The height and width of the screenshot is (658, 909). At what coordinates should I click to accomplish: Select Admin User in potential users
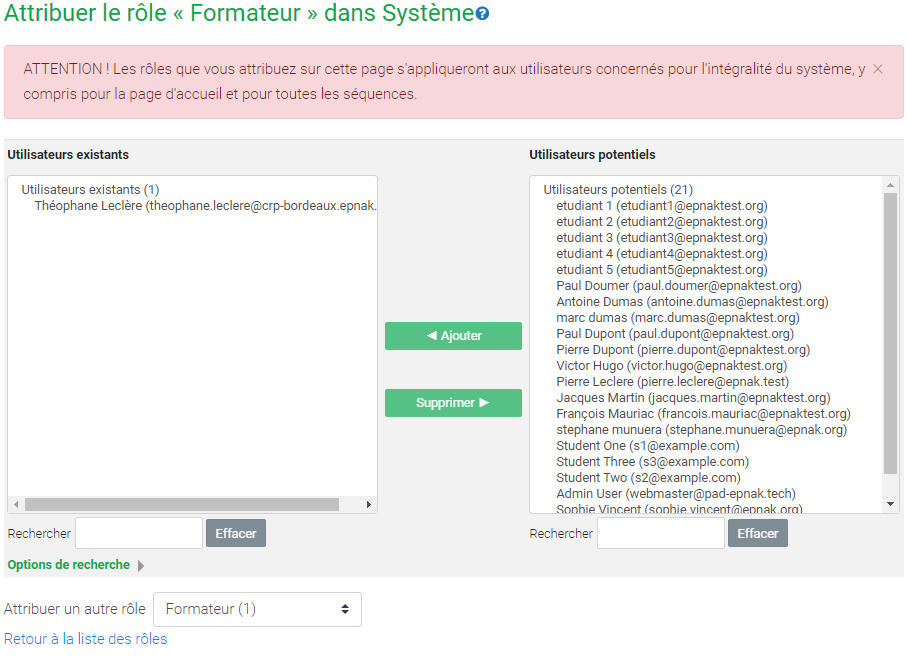click(x=675, y=493)
